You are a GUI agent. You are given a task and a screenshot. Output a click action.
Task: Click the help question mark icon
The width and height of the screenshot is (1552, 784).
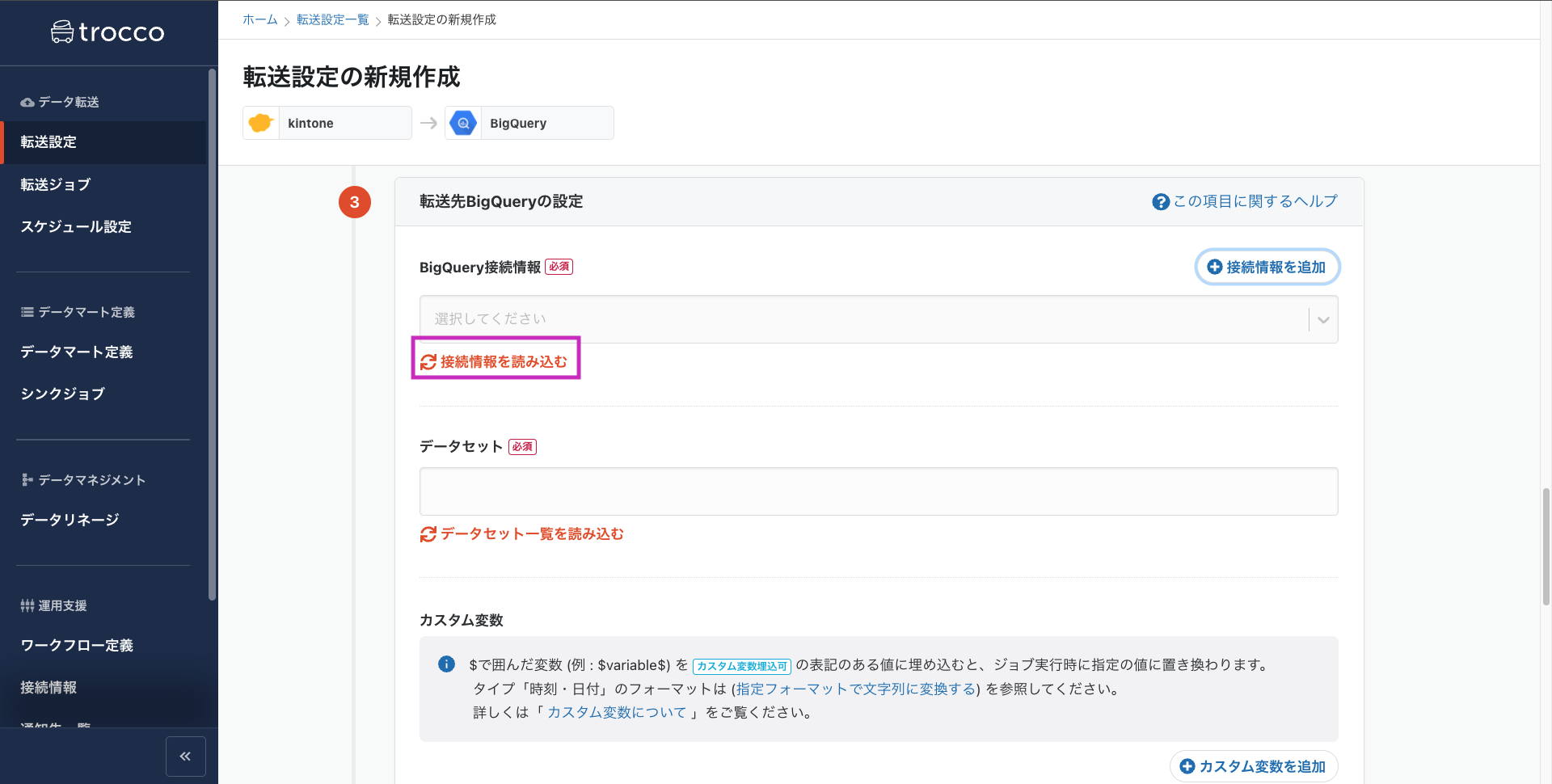click(1161, 202)
